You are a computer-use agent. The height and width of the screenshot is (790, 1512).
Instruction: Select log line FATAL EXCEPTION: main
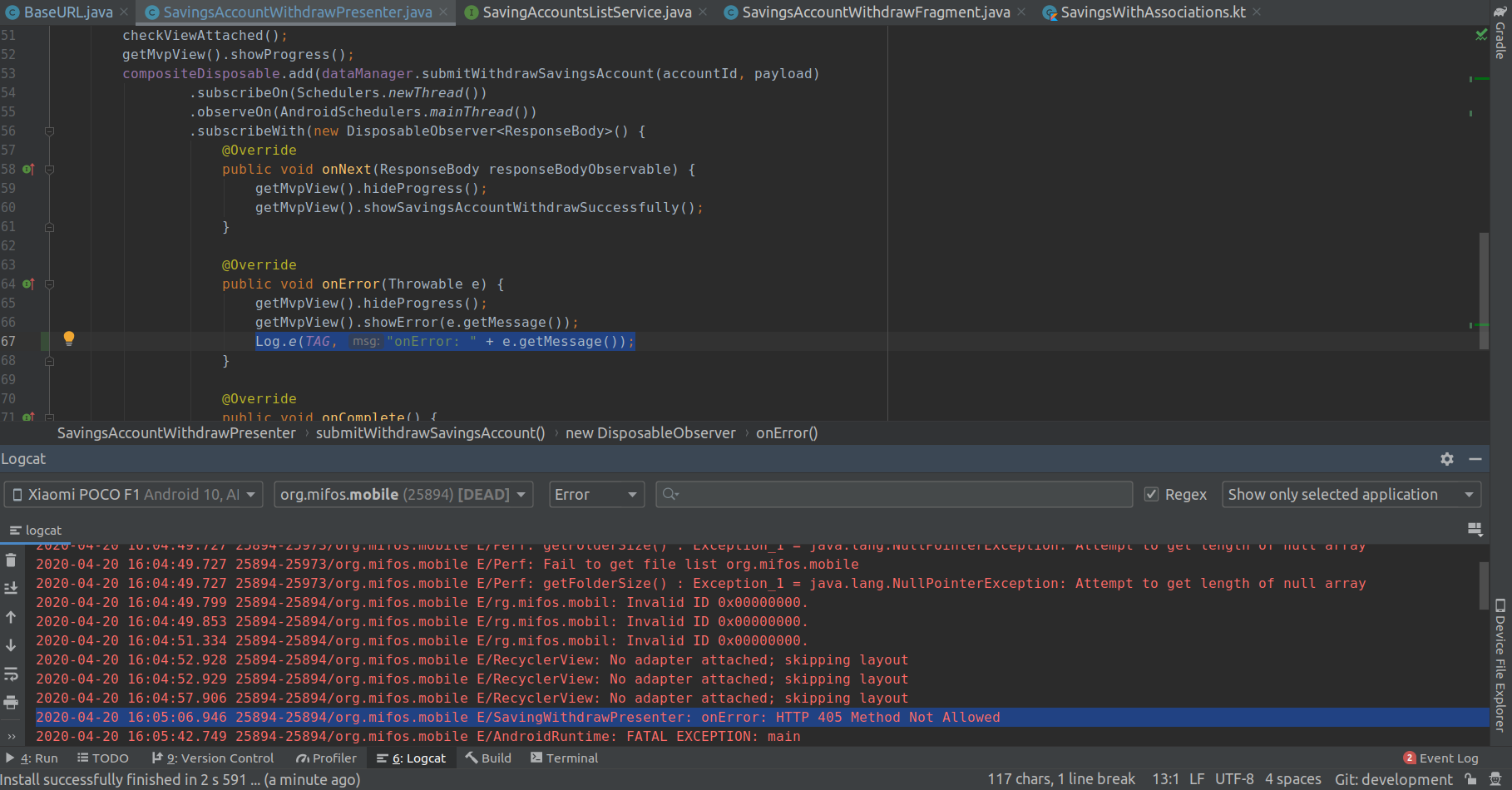click(762, 737)
